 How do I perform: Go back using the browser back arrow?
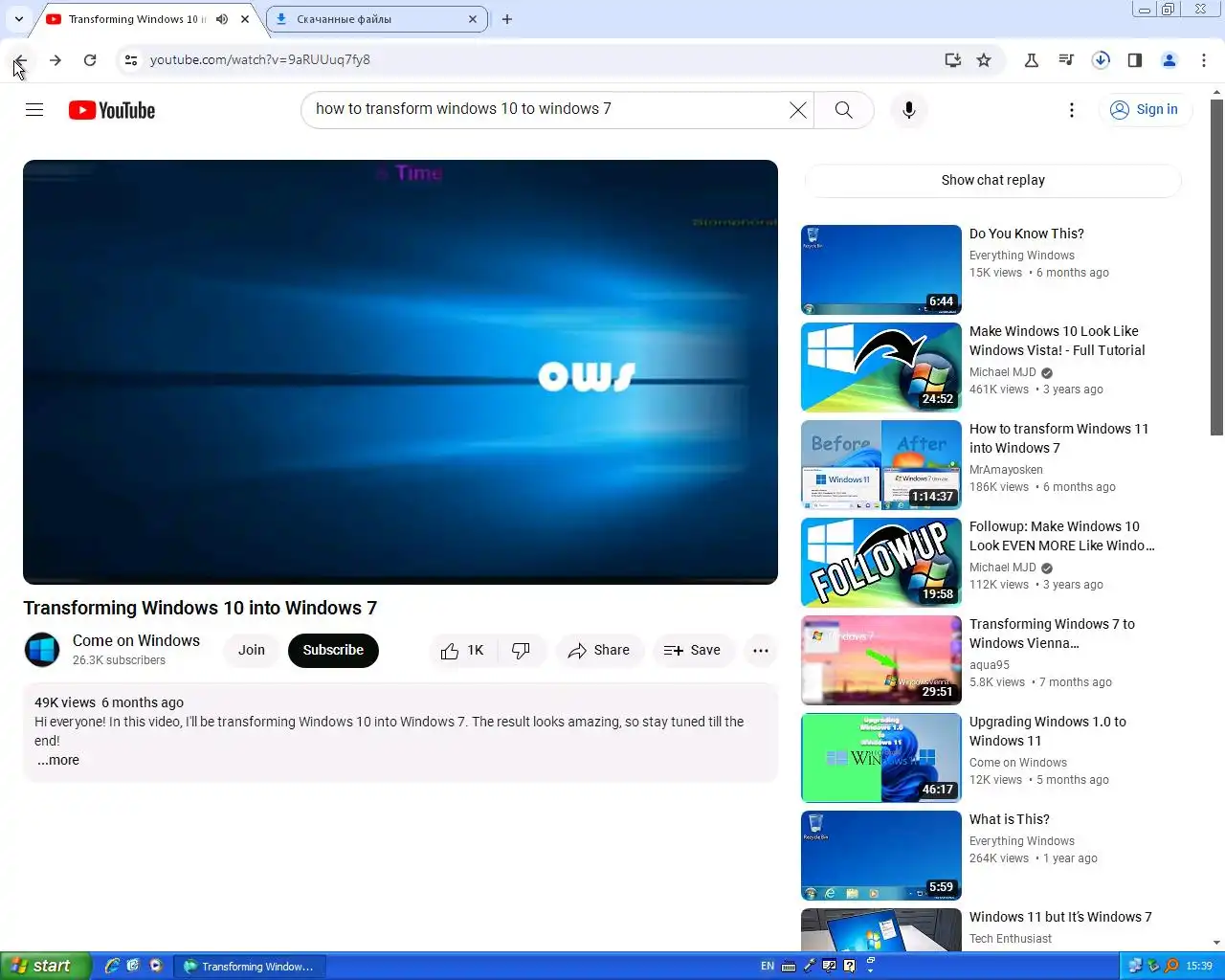(20, 60)
